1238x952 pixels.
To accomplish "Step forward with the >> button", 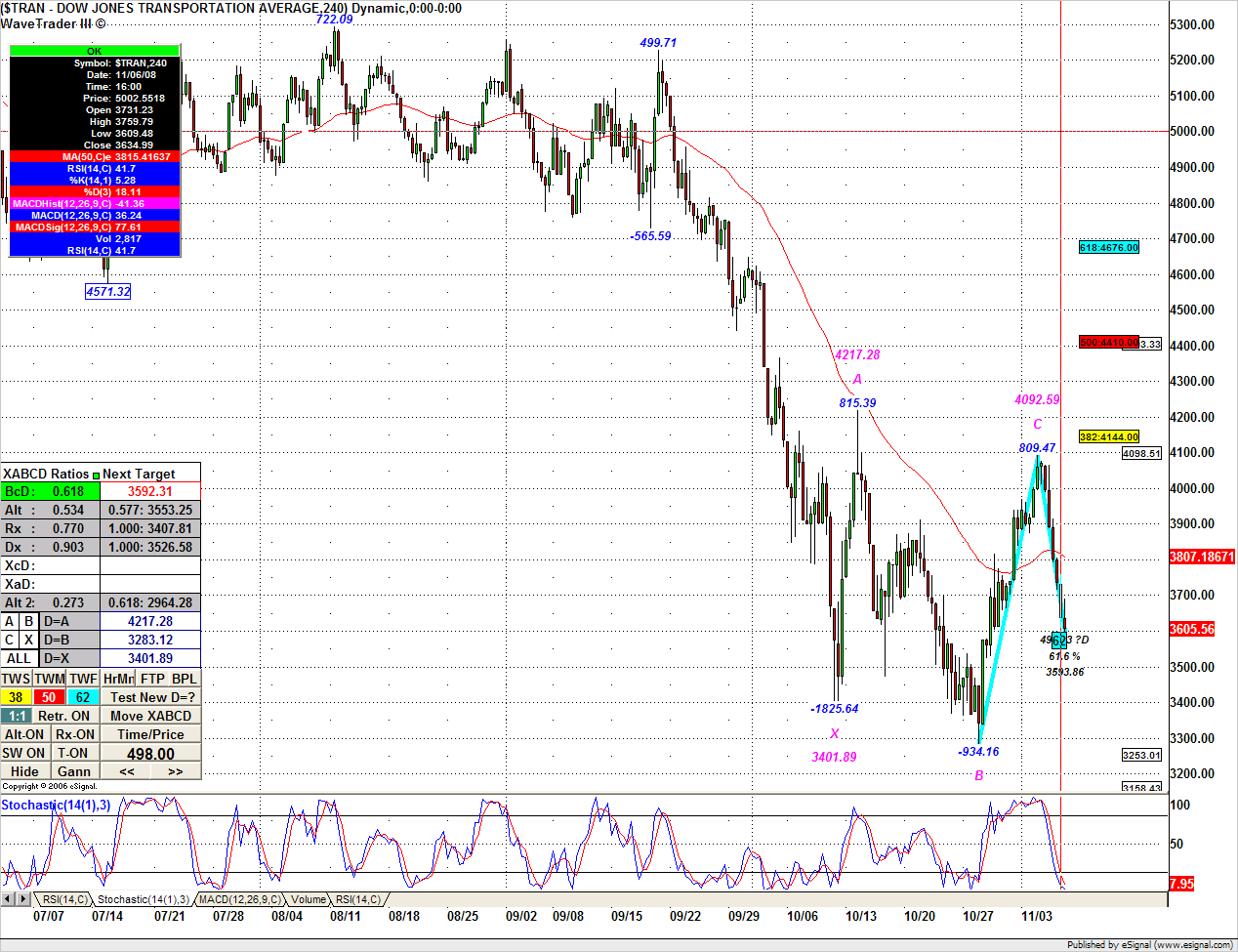I will (x=176, y=771).
